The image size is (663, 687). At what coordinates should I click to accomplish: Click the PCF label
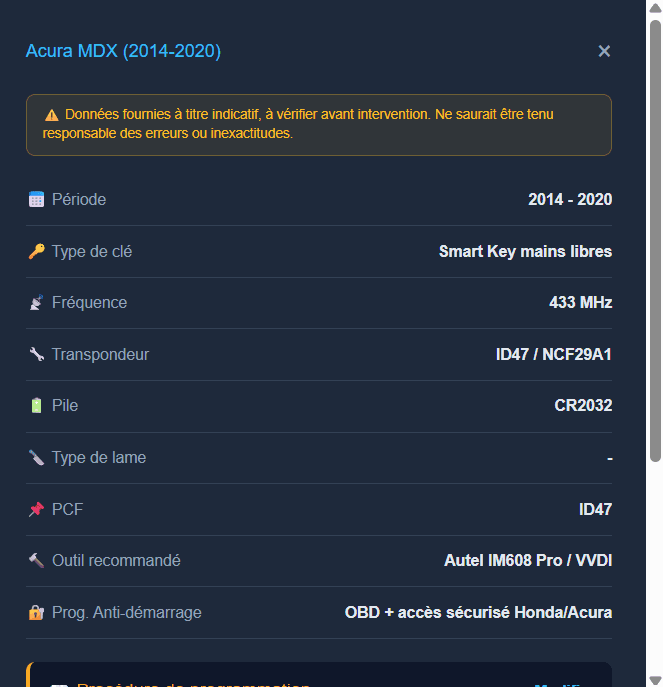(x=67, y=509)
